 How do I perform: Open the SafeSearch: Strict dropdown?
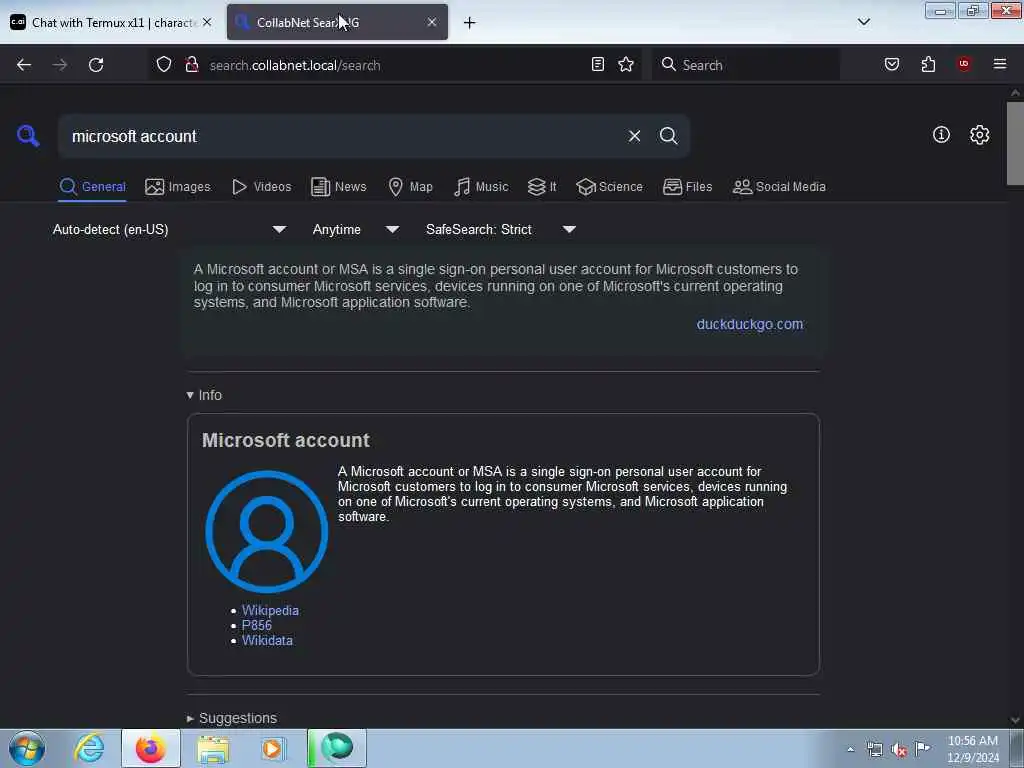[x=500, y=230]
